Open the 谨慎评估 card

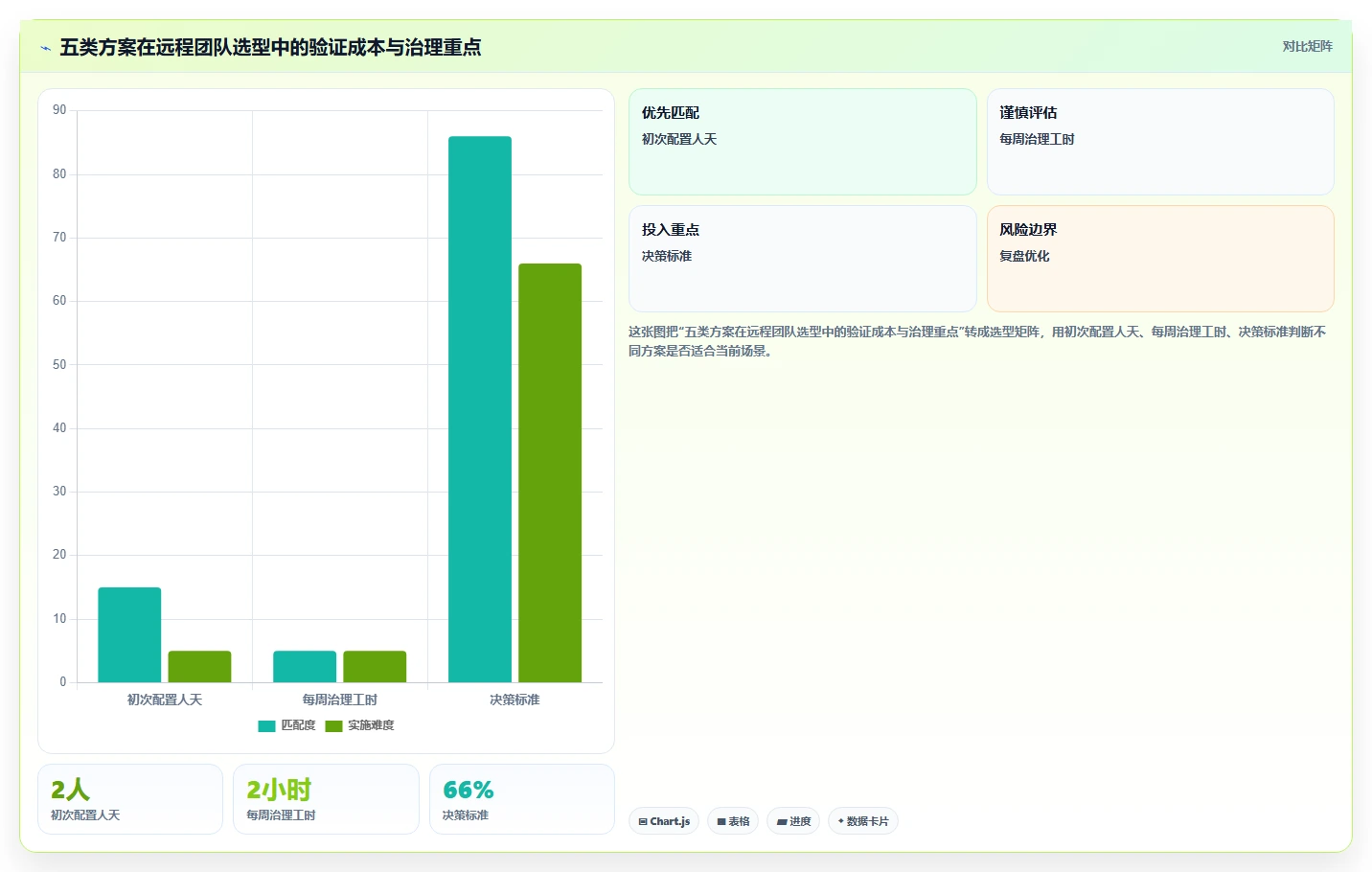coord(1160,142)
